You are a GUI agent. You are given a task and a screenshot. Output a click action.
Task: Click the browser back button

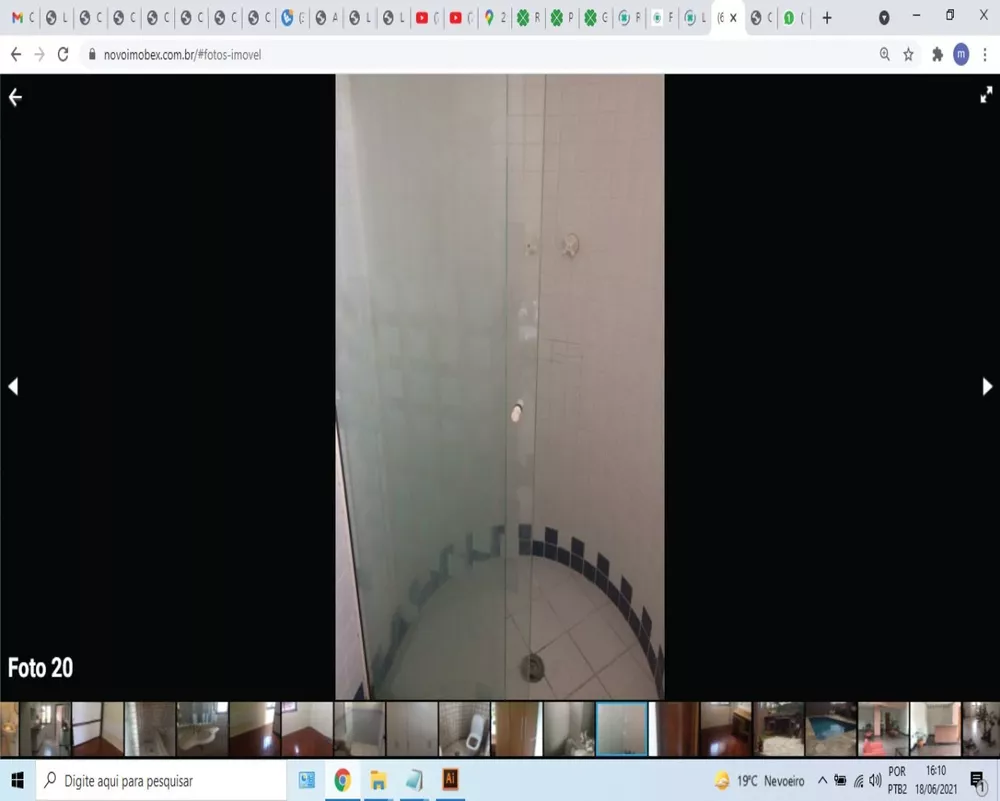tap(16, 55)
